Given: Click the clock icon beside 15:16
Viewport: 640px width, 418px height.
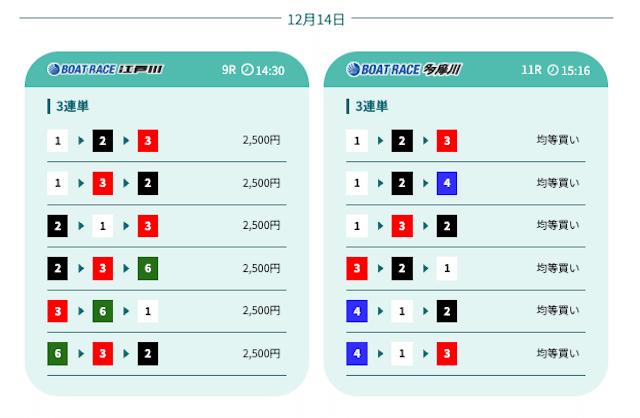Looking at the screenshot, I should click(x=552, y=71).
